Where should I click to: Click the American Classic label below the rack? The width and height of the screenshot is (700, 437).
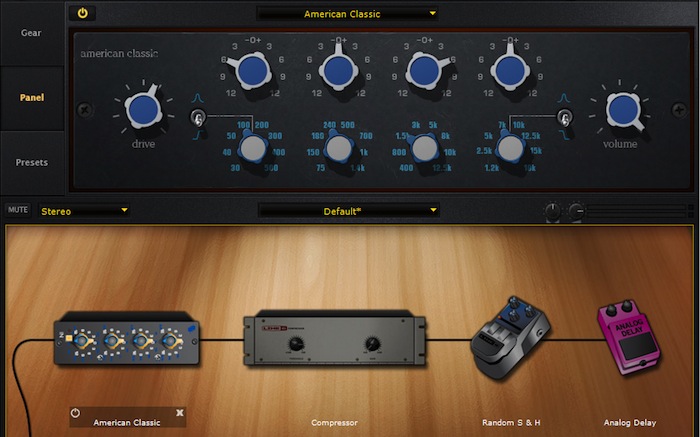coord(127,422)
